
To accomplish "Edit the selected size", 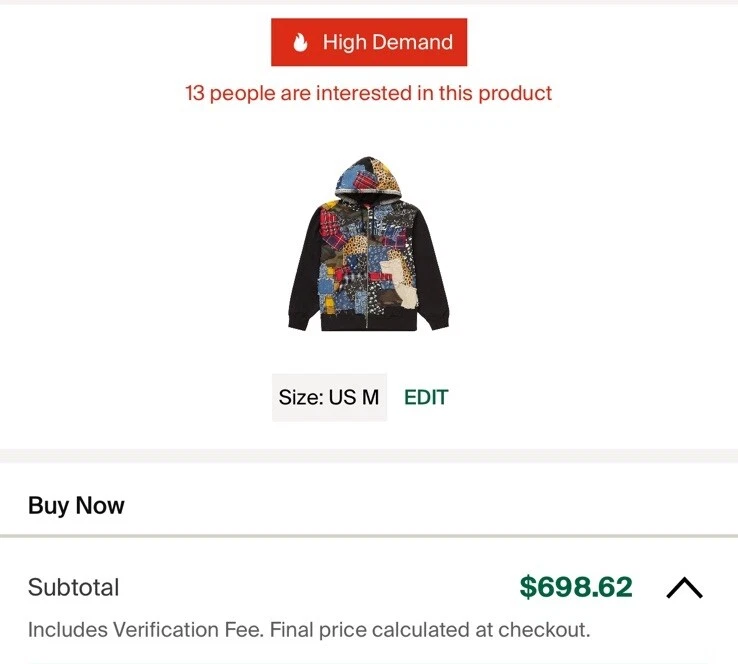I will [x=426, y=397].
